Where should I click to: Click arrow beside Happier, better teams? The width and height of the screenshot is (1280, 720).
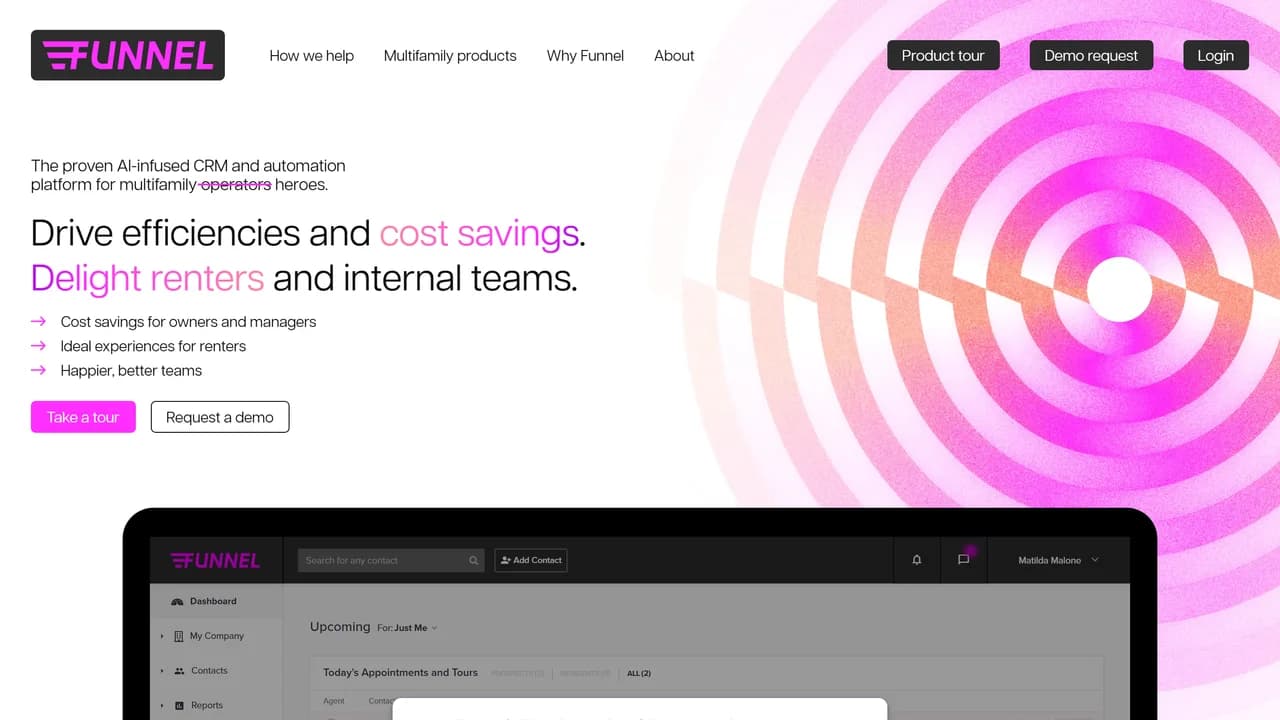pyautogui.click(x=39, y=370)
